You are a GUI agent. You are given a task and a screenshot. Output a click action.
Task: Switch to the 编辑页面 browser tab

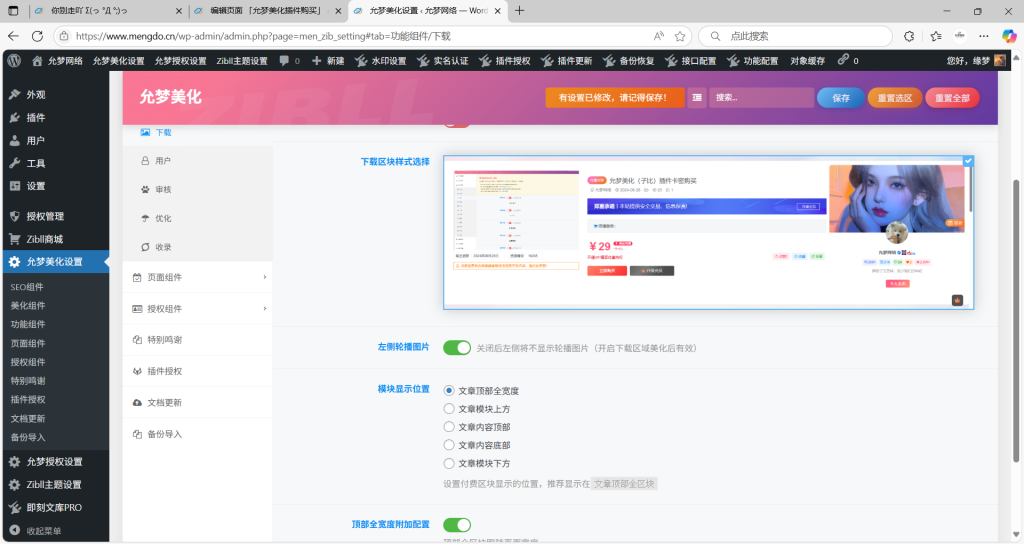coord(268,10)
